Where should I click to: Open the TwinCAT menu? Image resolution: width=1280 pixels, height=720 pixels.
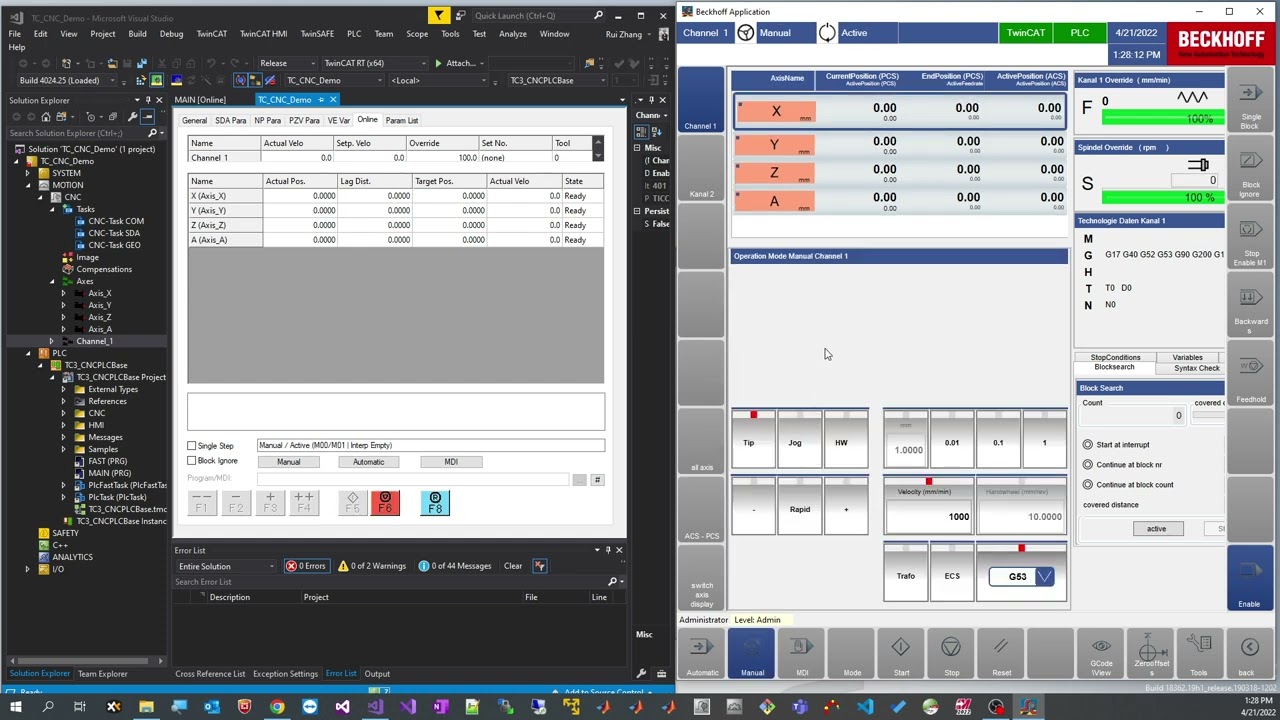[211, 34]
